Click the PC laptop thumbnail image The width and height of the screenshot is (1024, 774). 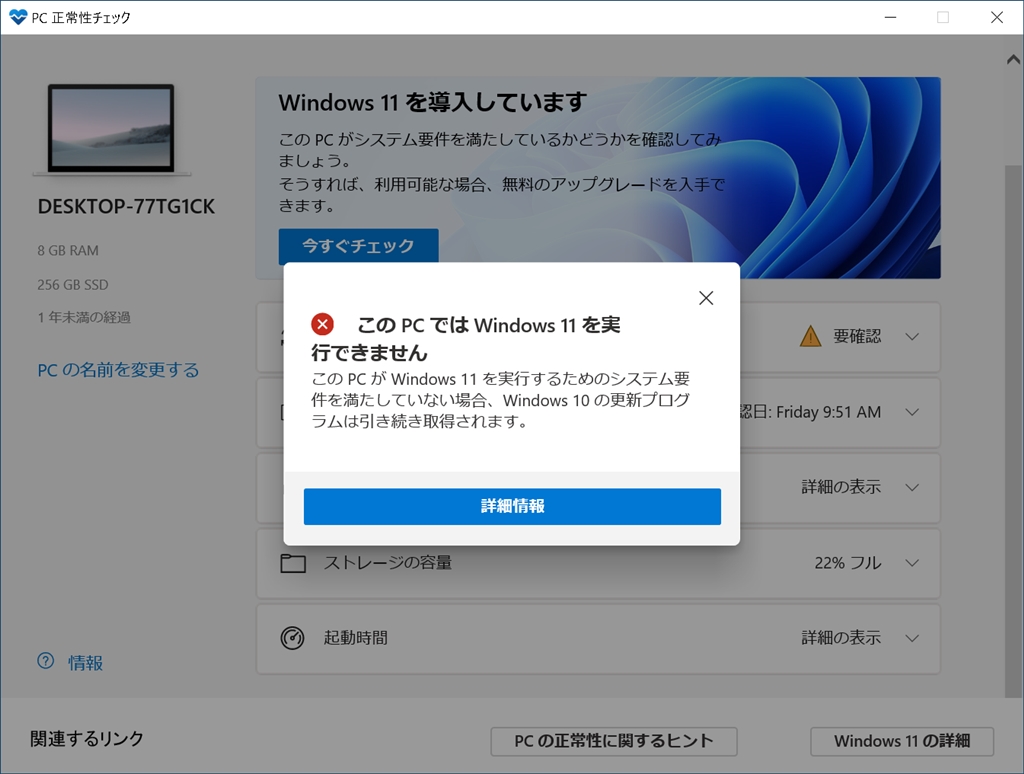pos(111,129)
